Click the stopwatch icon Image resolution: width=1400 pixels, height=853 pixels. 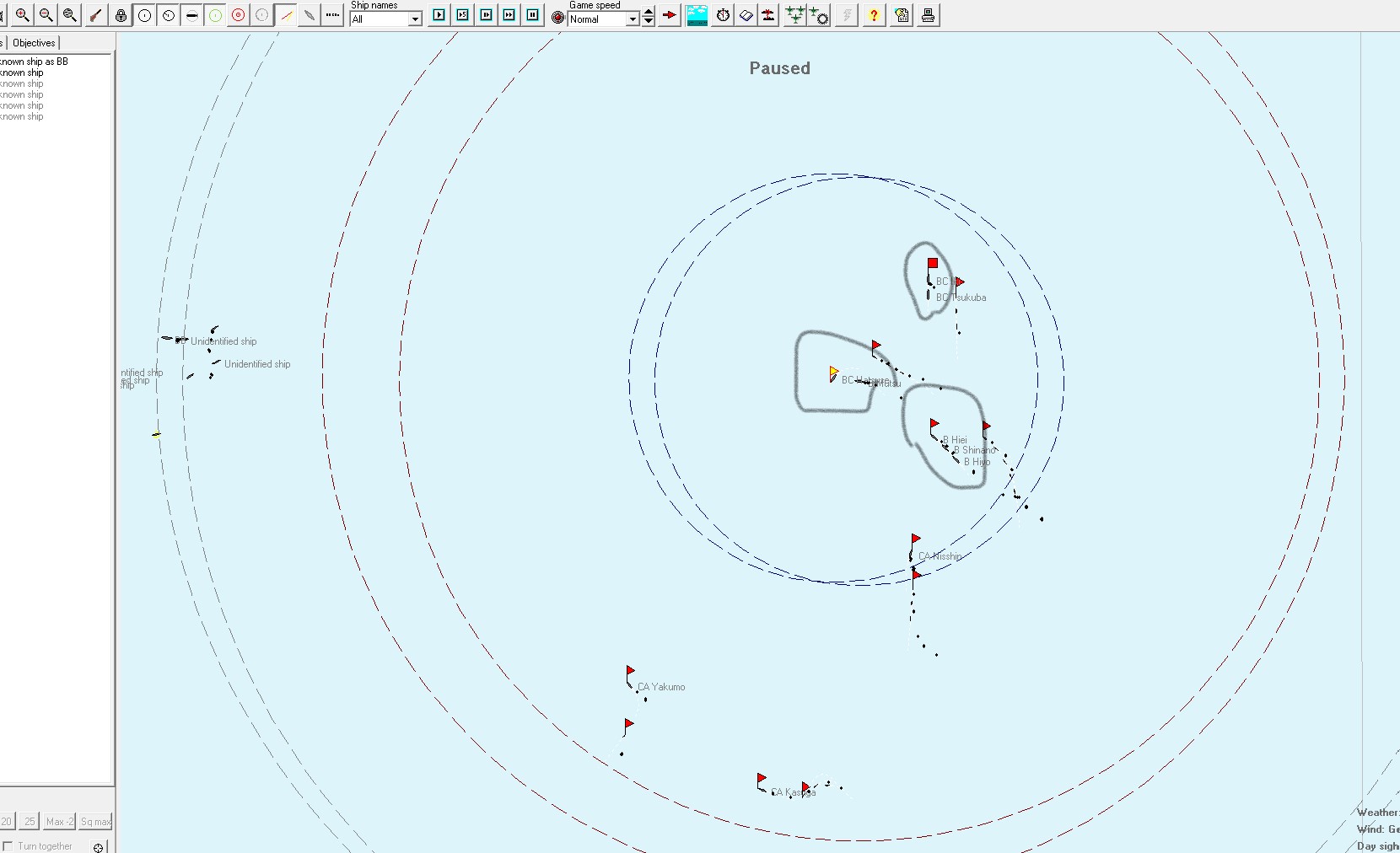723,15
